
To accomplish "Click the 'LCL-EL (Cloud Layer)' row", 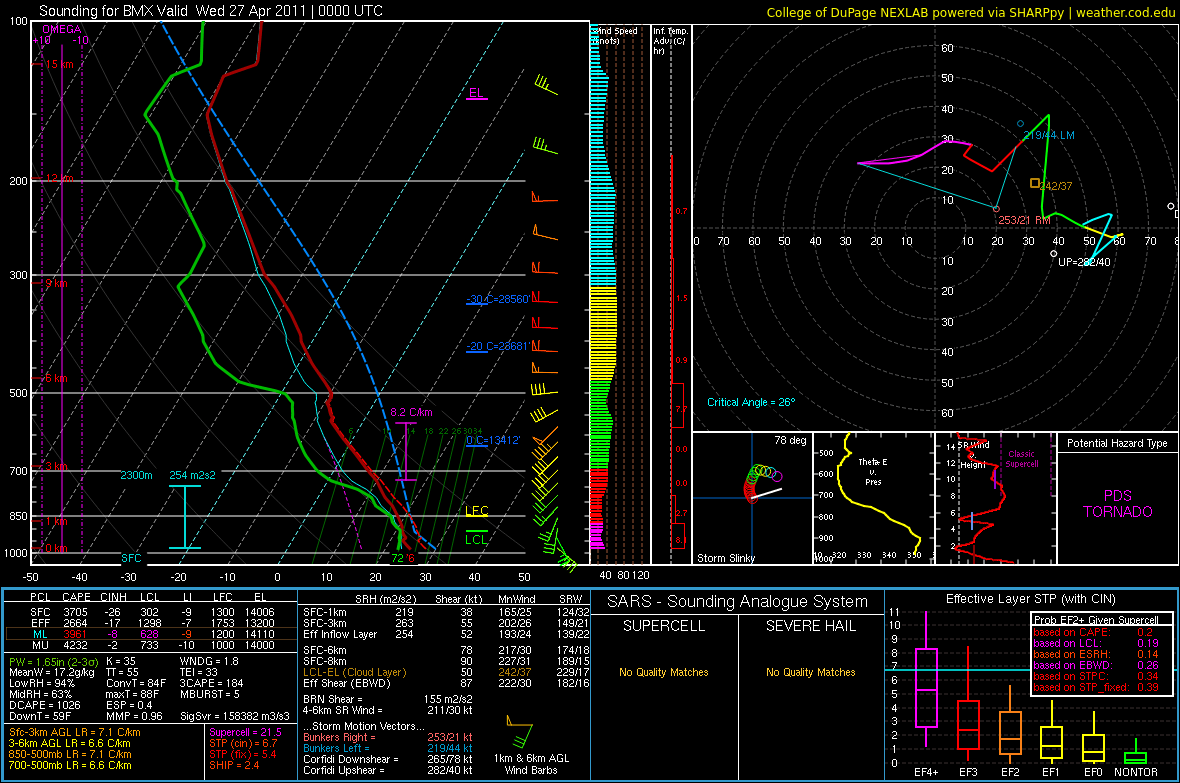I will (x=446, y=672).
